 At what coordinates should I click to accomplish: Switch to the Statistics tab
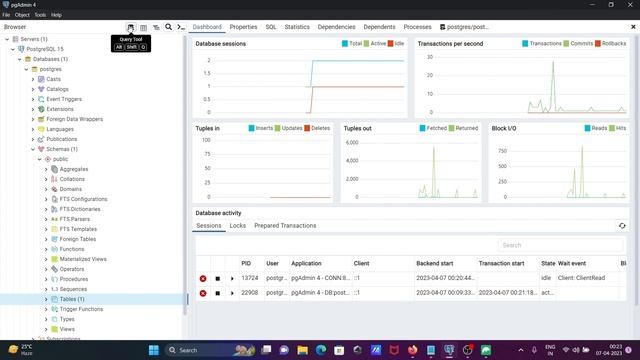[x=297, y=27]
